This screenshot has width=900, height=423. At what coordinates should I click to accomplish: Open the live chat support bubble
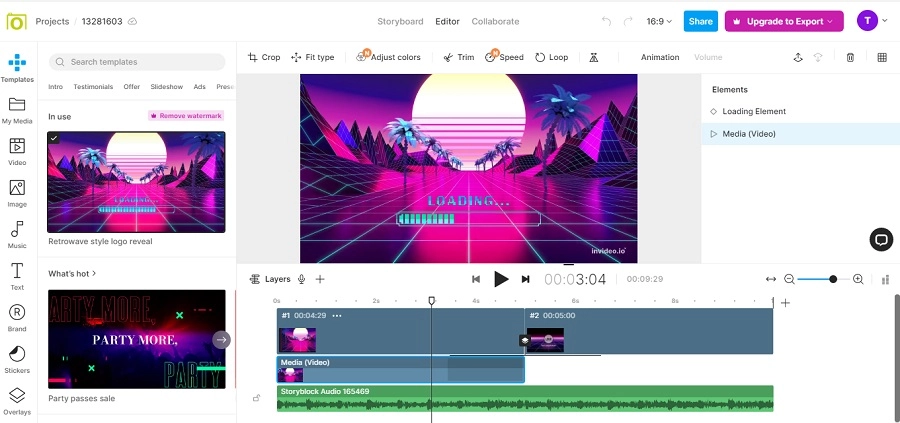(x=881, y=238)
